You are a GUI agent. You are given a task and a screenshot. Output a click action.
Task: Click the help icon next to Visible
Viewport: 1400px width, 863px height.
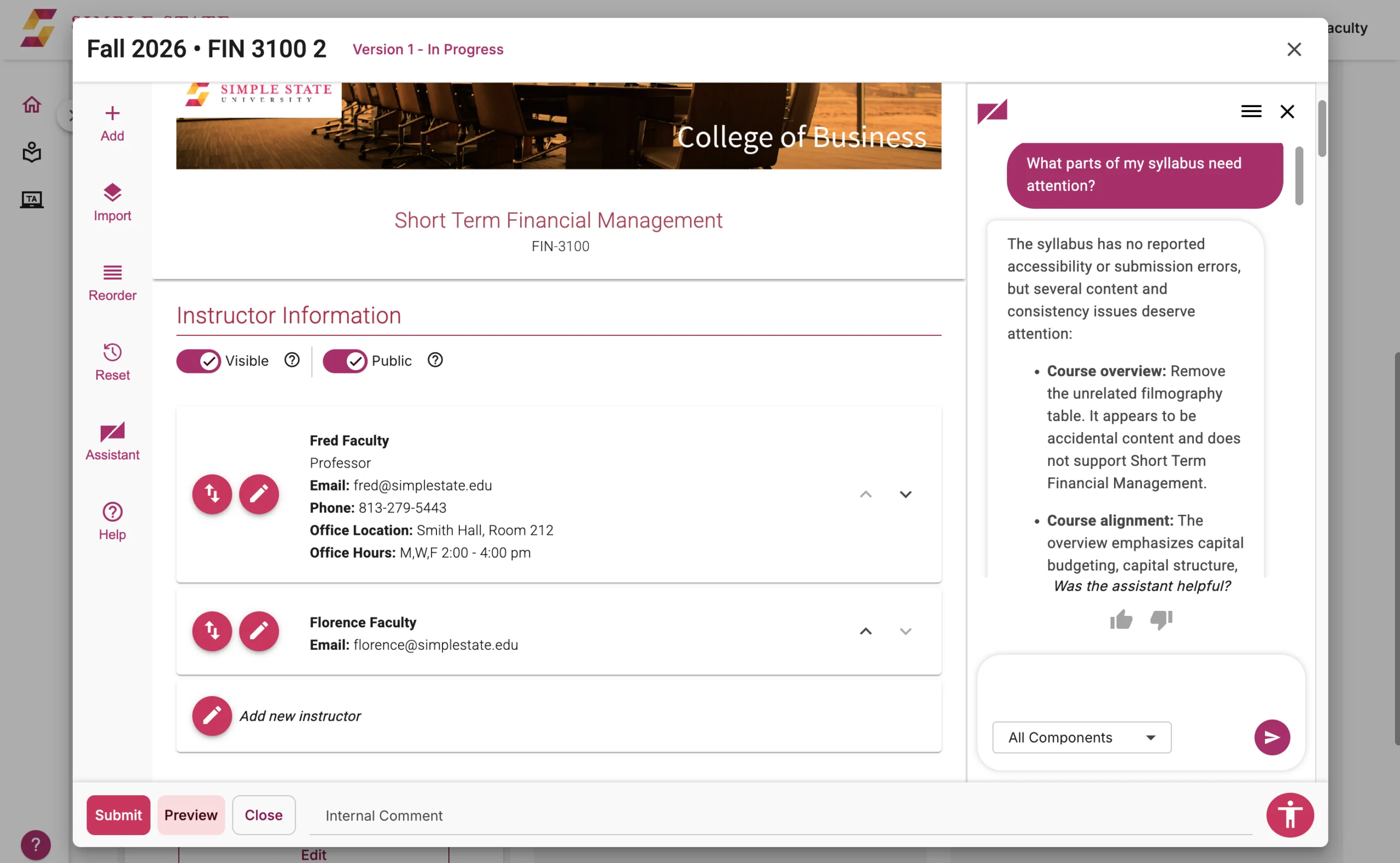click(x=291, y=360)
